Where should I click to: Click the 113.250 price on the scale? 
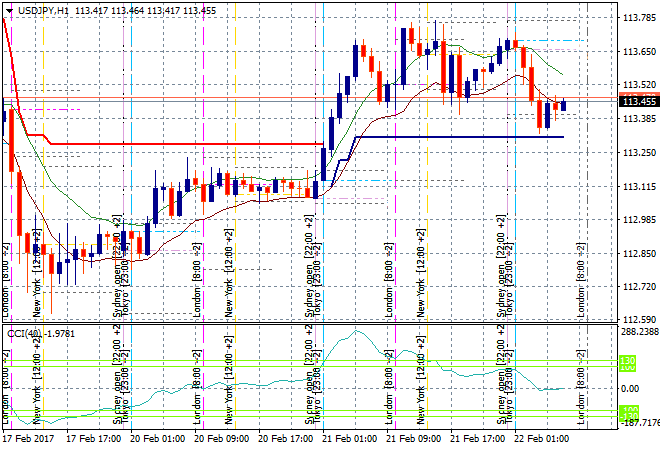tap(638, 152)
